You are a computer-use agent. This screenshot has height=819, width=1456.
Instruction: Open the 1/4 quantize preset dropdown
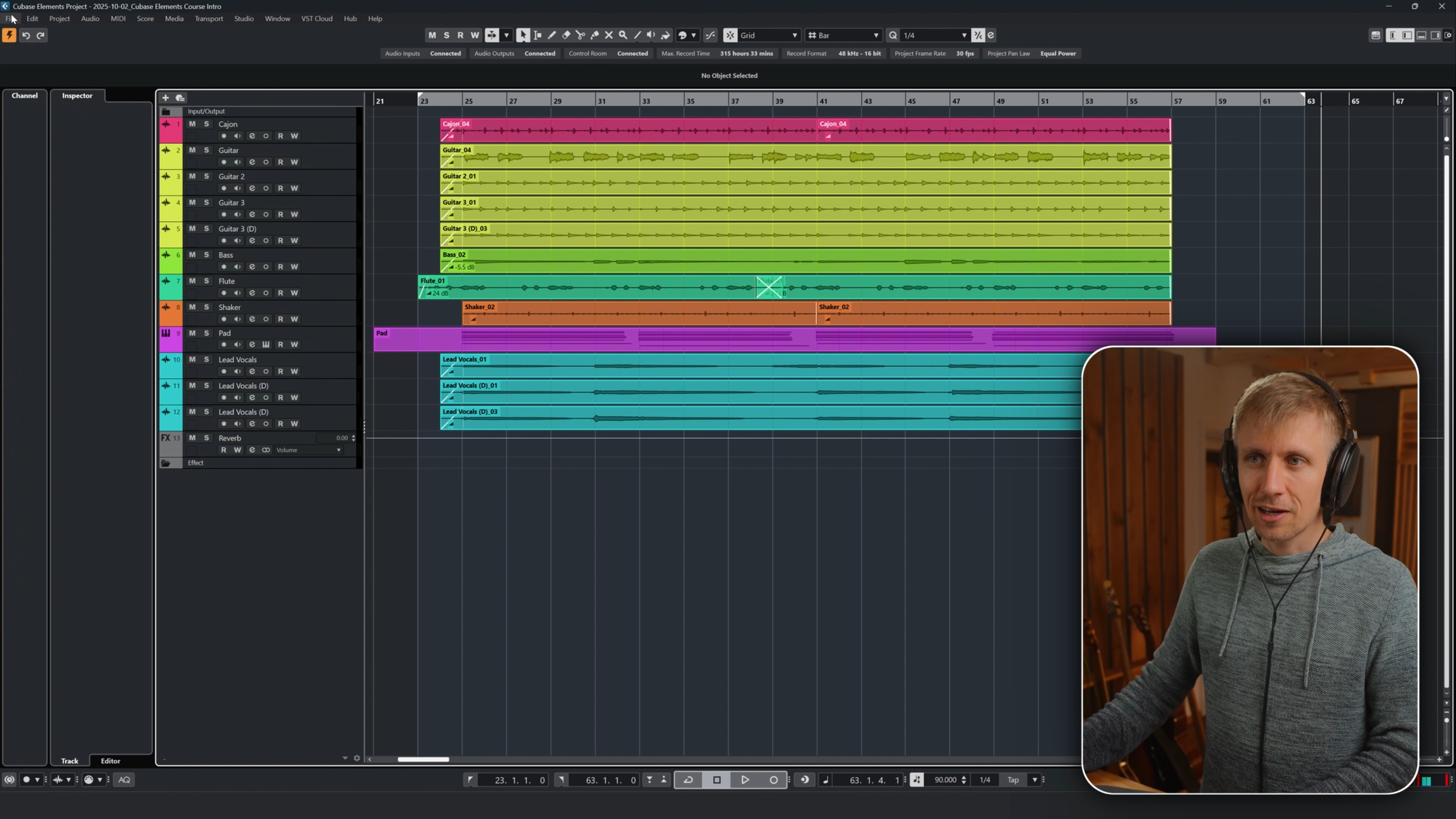pos(934,35)
